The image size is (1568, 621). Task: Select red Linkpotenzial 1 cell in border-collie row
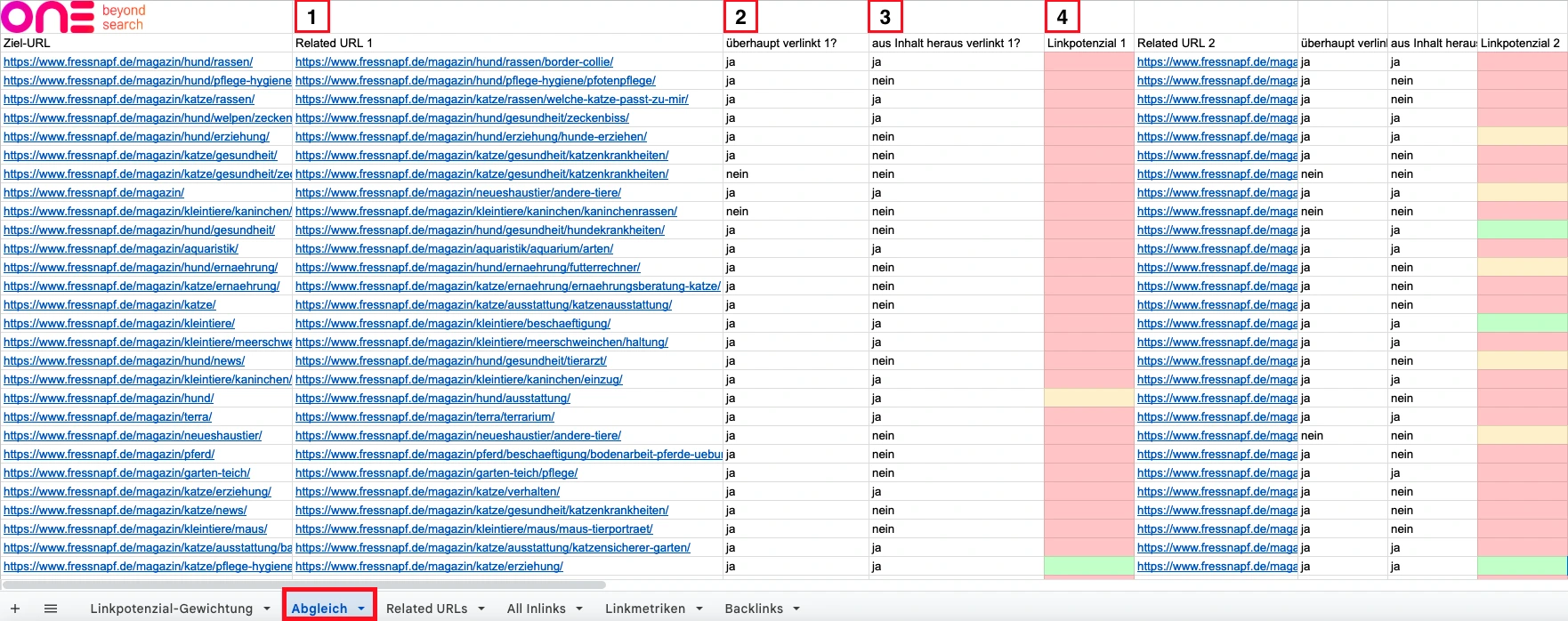[1089, 62]
